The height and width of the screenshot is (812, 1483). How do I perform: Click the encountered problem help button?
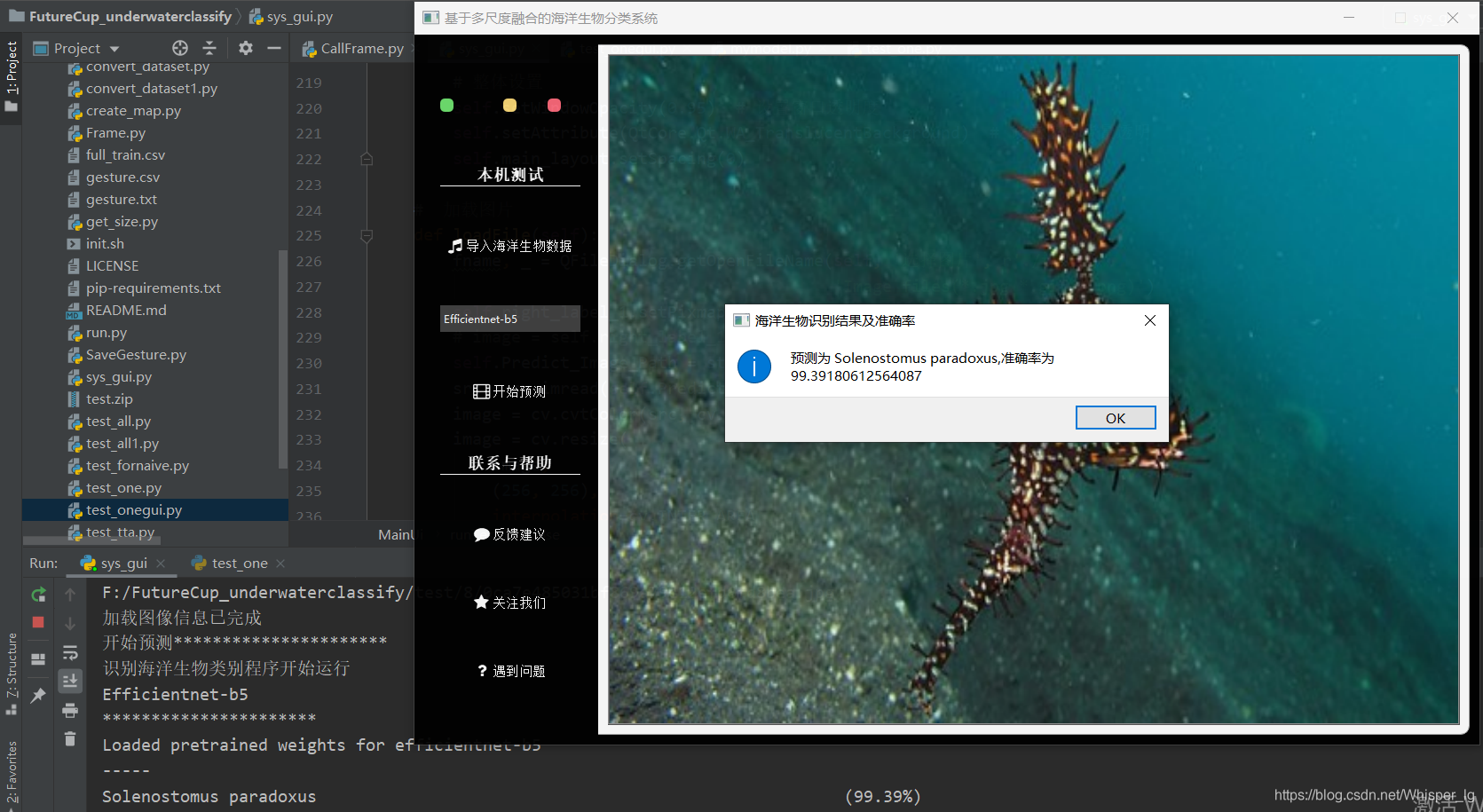pos(510,671)
